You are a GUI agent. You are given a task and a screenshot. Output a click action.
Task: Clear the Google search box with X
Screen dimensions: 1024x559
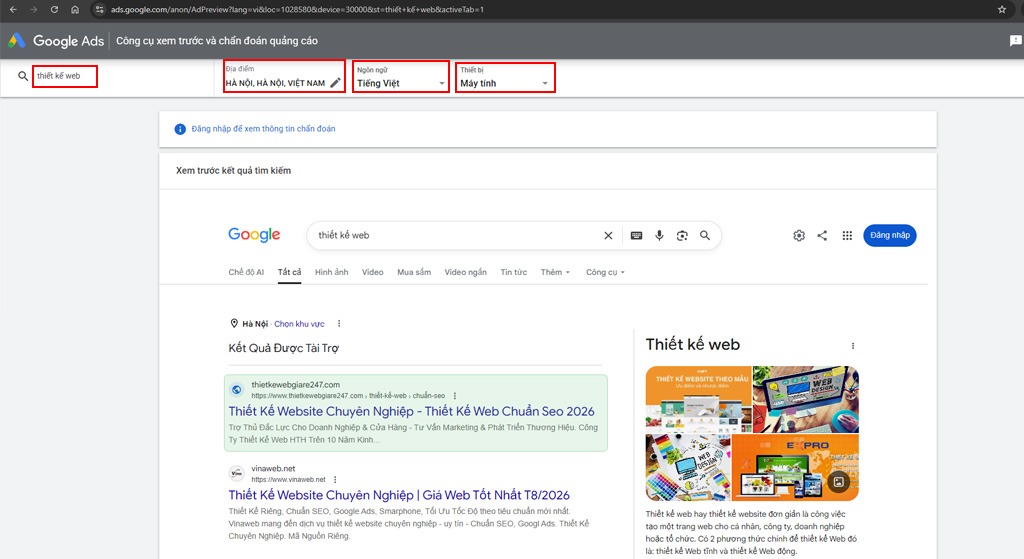point(608,236)
